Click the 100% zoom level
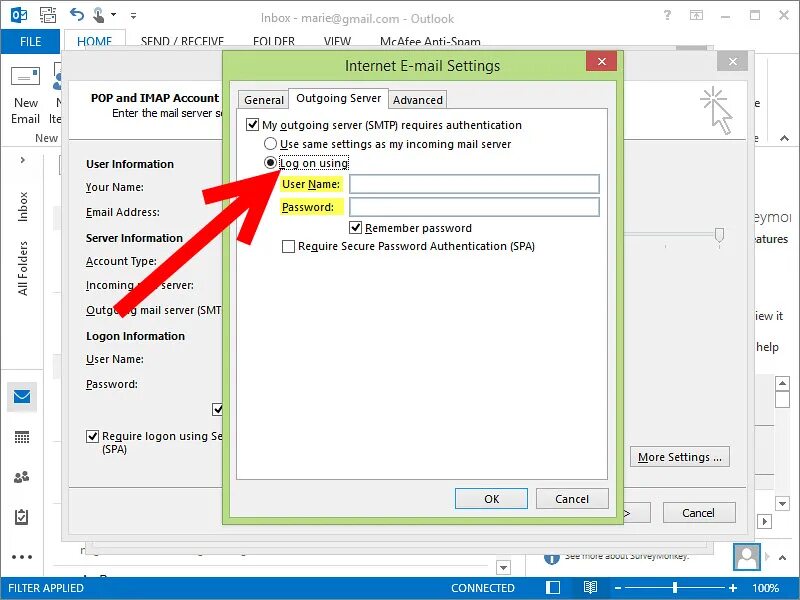Screen dimensions: 800x600 click(x=766, y=588)
